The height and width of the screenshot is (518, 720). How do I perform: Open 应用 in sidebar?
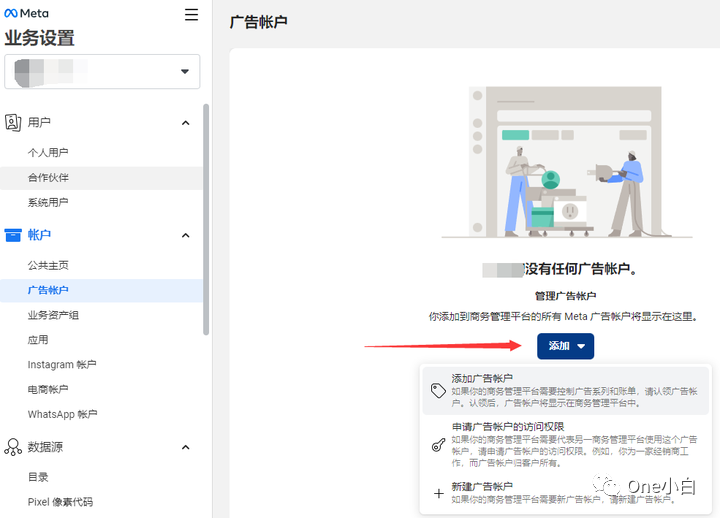coord(101,340)
